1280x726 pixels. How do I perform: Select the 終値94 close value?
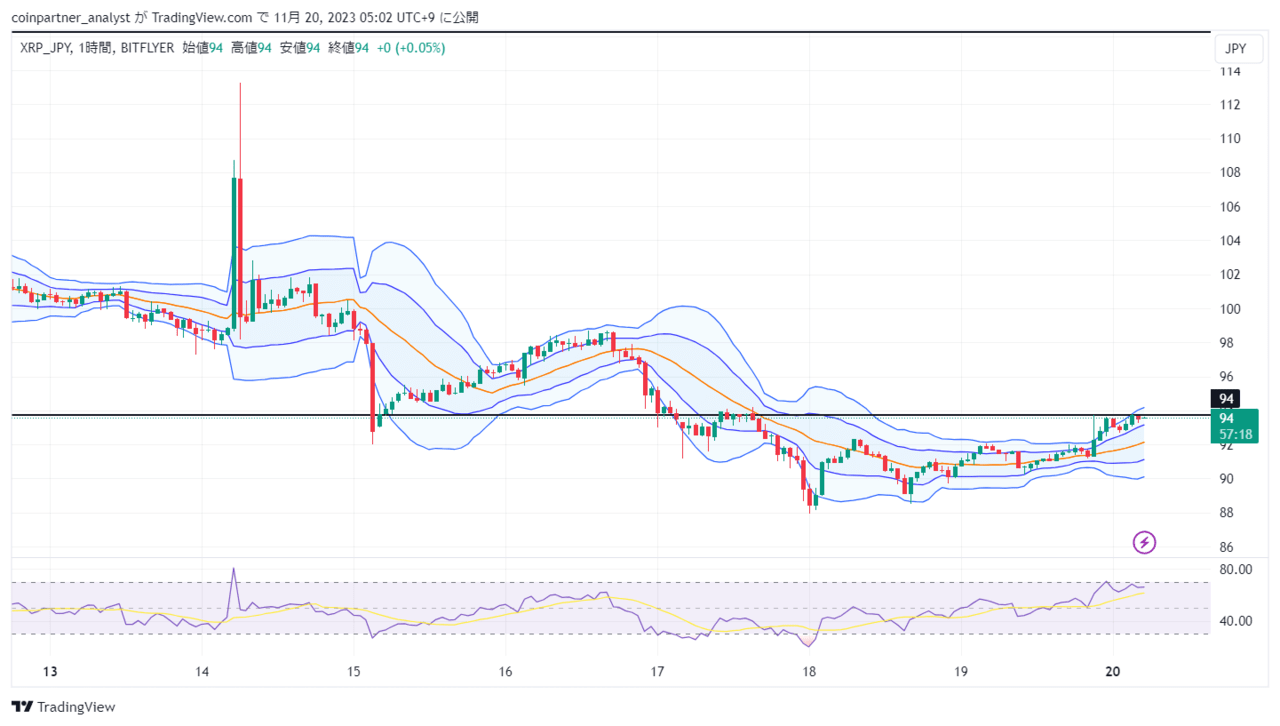348,48
